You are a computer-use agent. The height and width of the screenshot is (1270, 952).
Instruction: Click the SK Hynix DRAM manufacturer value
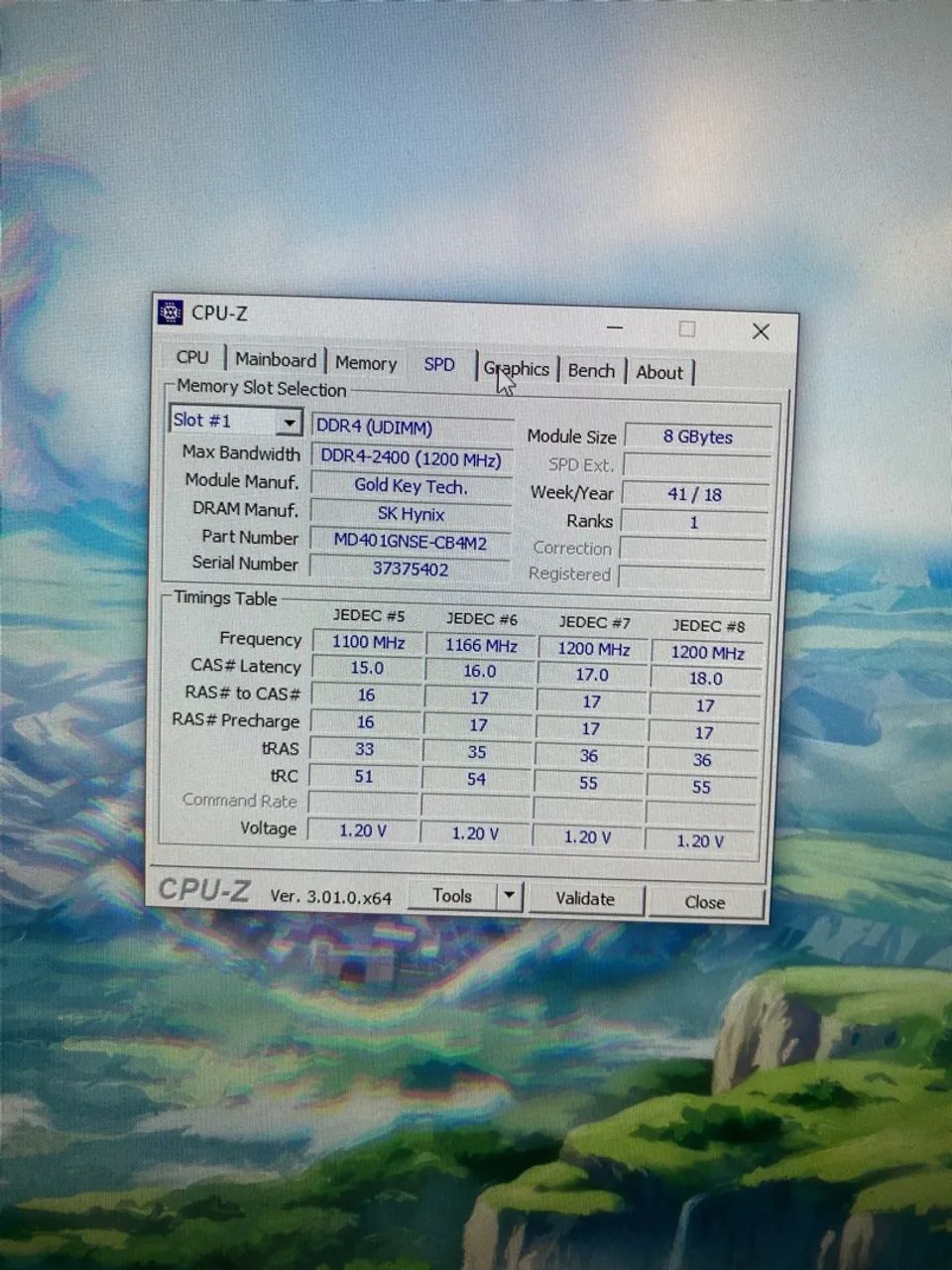[x=411, y=514]
